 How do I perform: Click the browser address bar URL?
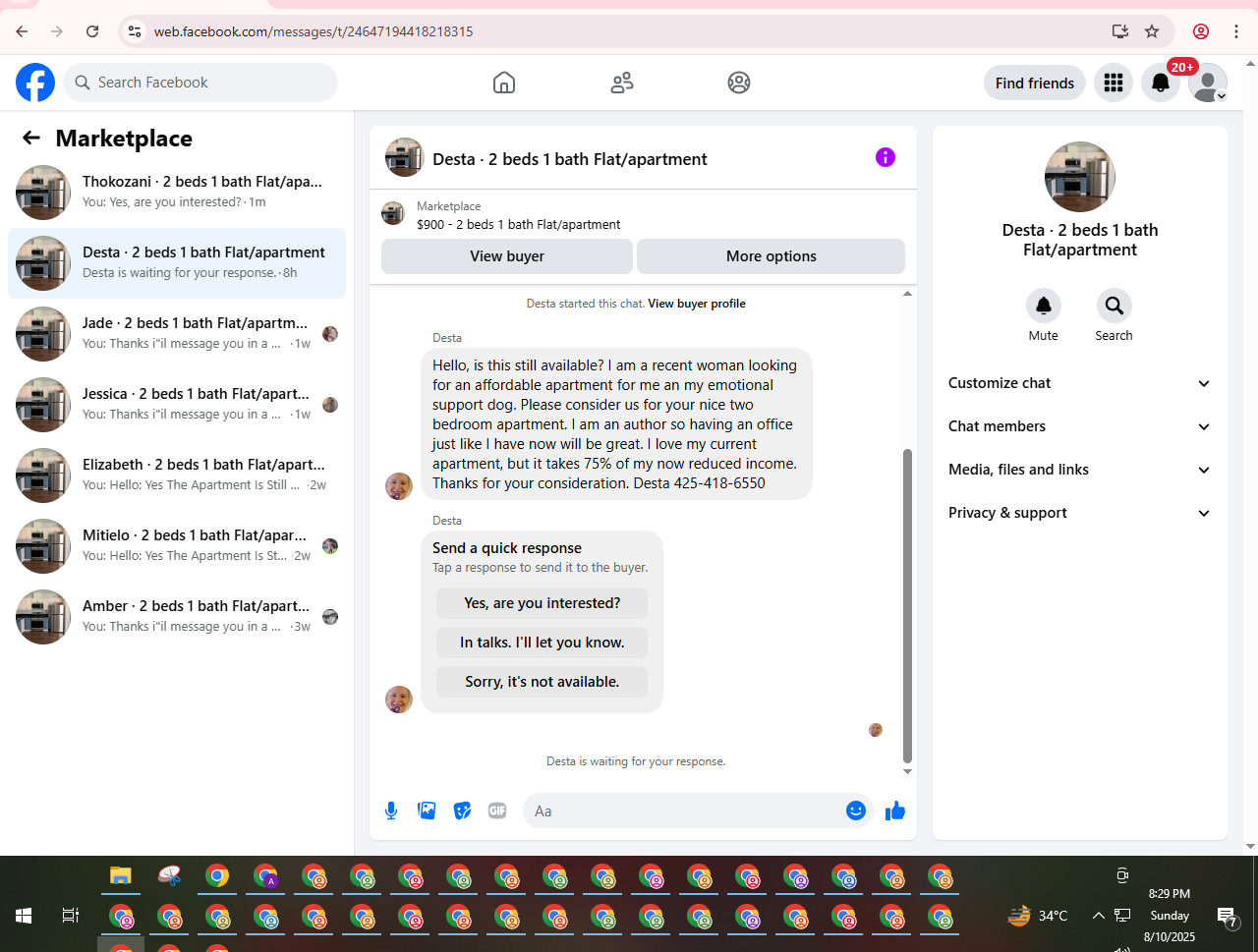coord(314,31)
